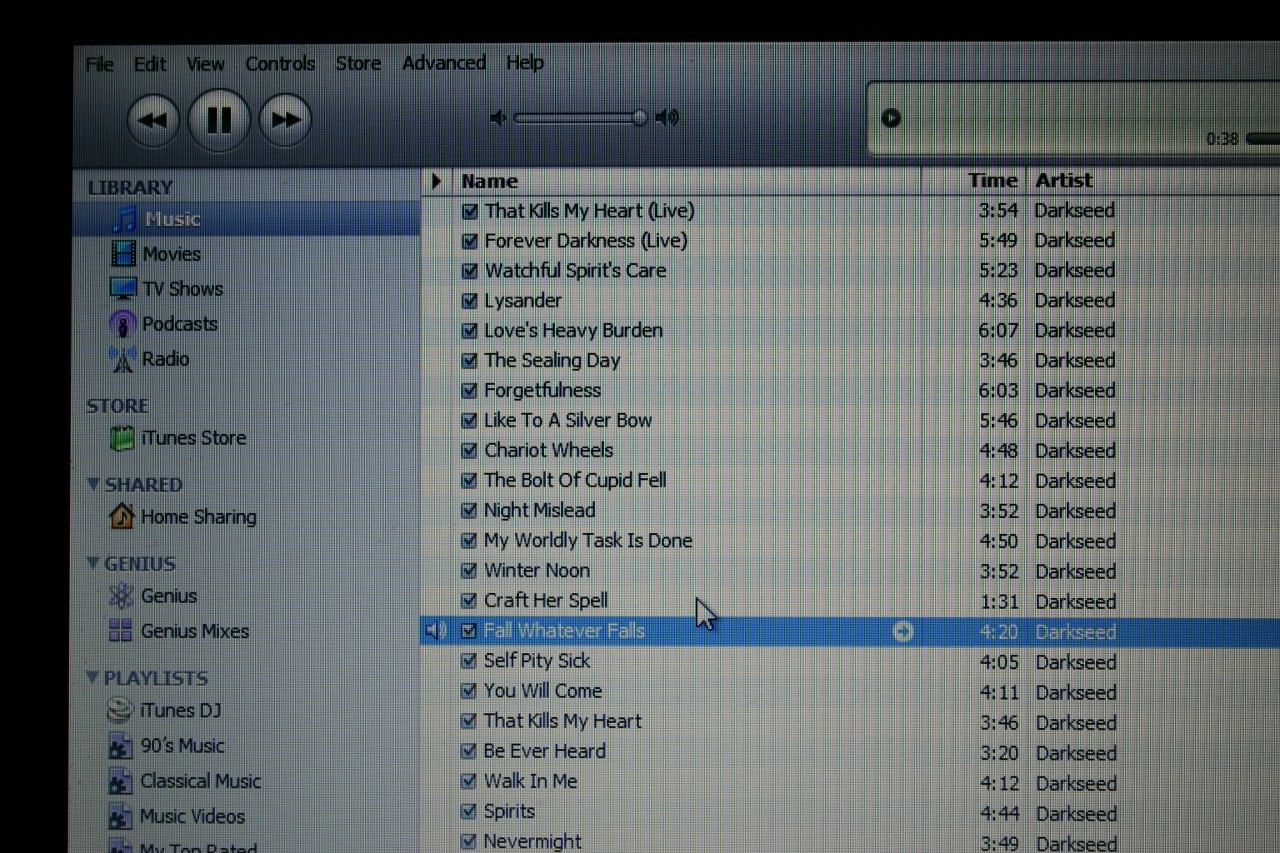Open the Advanced menu
Image resolution: width=1280 pixels, height=853 pixels.
pos(444,63)
